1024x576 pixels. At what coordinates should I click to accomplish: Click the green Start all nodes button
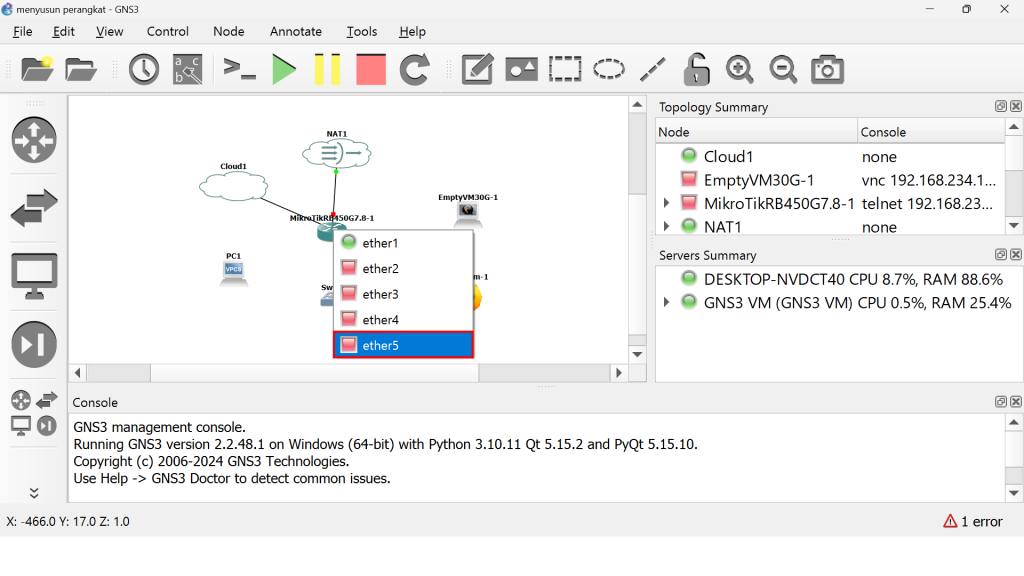coord(284,69)
